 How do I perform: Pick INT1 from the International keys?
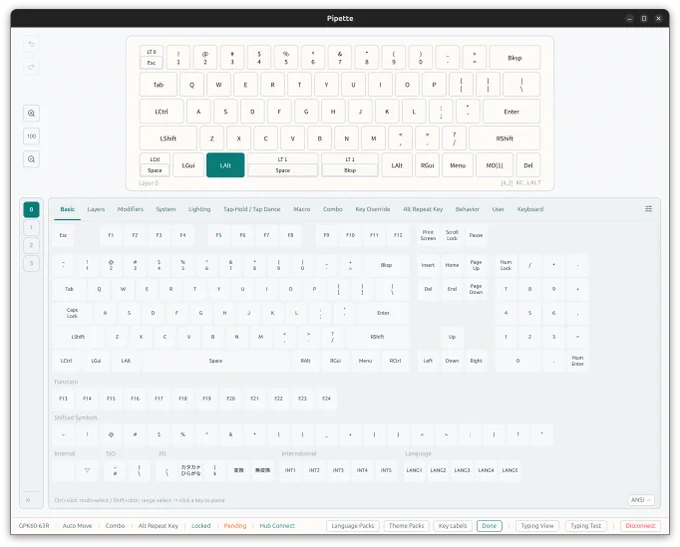coord(290,470)
